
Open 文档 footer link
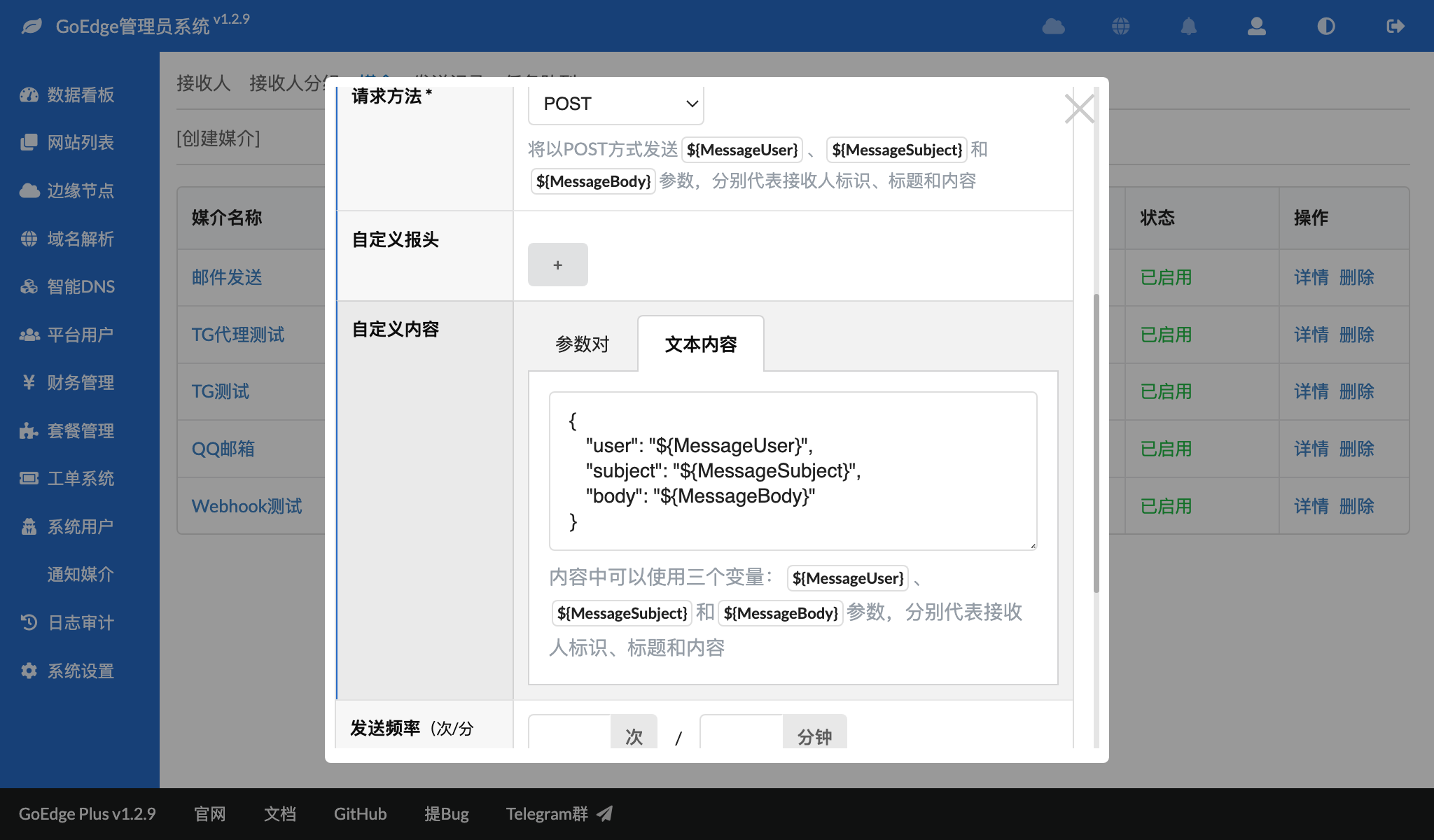click(x=280, y=814)
